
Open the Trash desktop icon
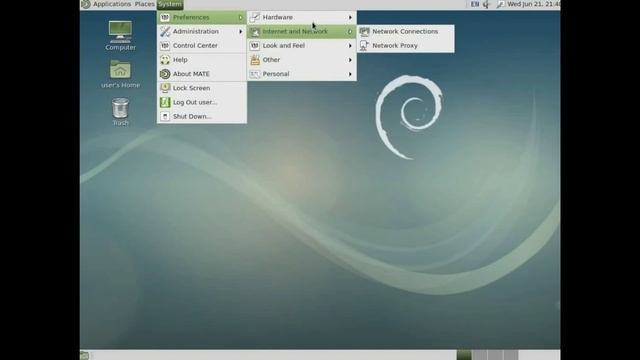pos(120,111)
